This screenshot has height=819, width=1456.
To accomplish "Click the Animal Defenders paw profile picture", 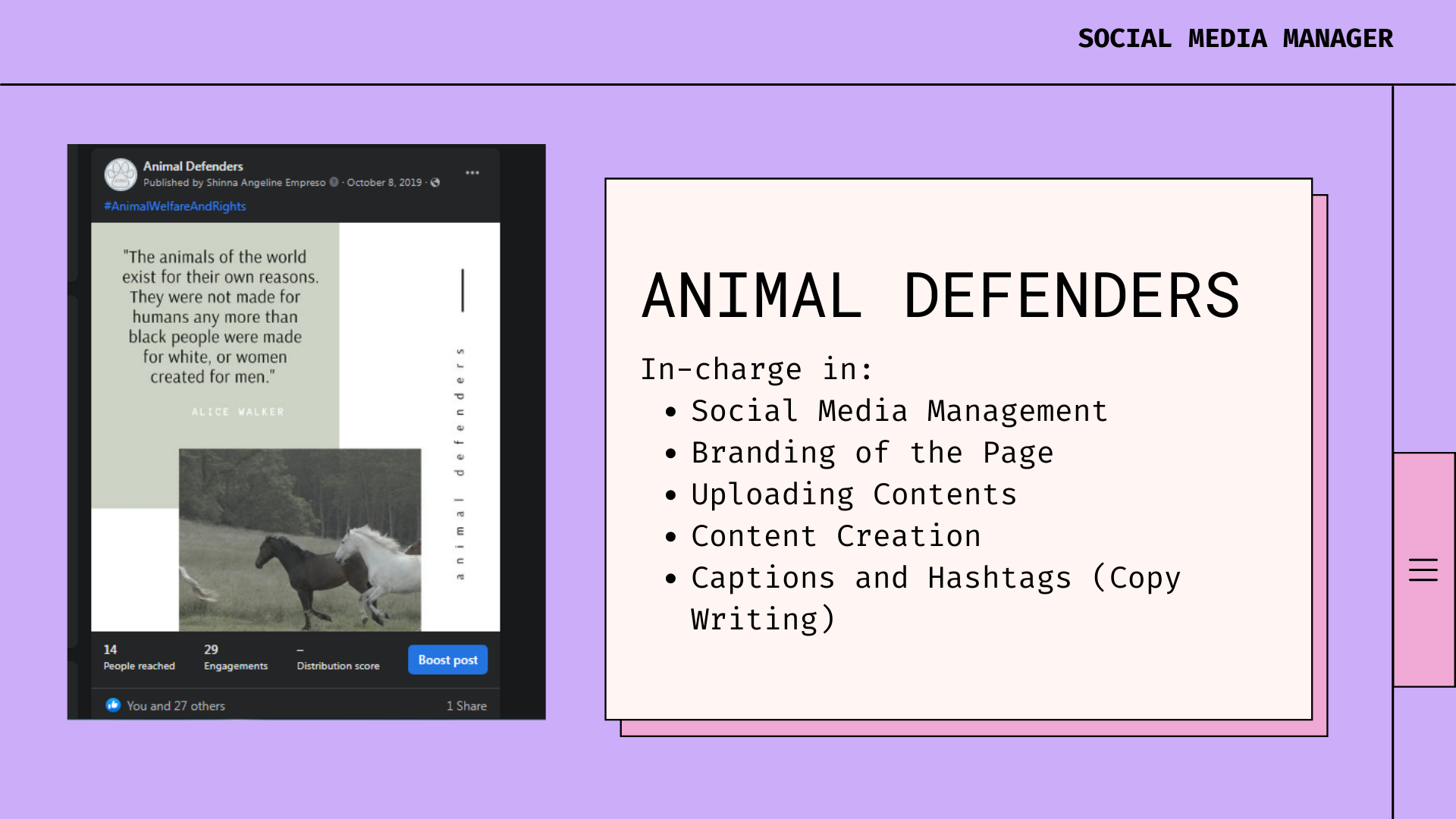I will (x=121, y=174).
